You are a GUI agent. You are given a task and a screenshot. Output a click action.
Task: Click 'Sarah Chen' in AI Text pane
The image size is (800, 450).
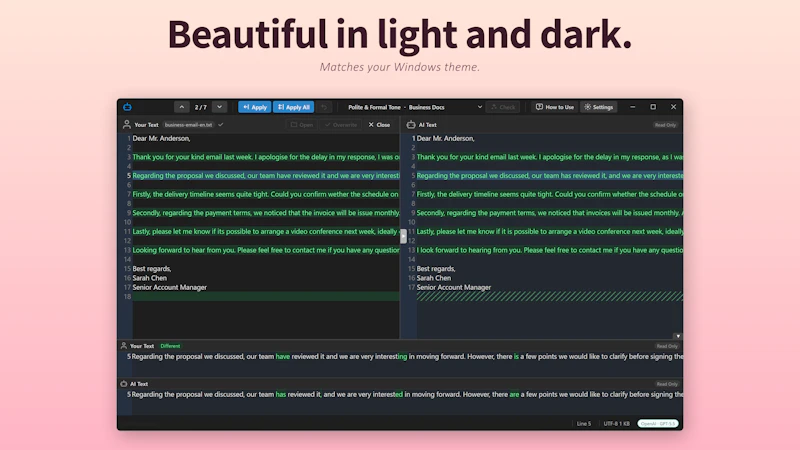(434, 278)
